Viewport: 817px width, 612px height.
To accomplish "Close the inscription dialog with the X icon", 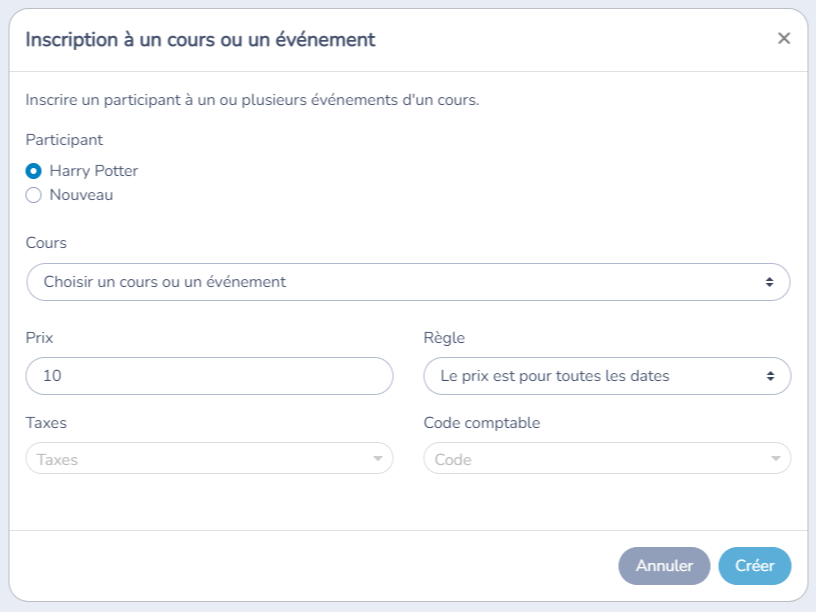I will click(784, 39).
